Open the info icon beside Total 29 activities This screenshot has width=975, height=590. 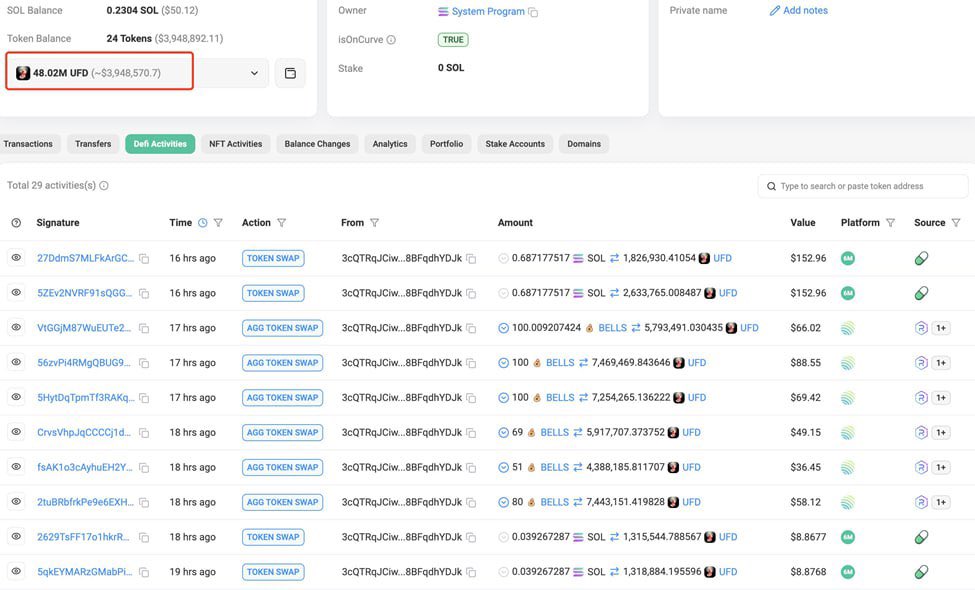point(104,185)
